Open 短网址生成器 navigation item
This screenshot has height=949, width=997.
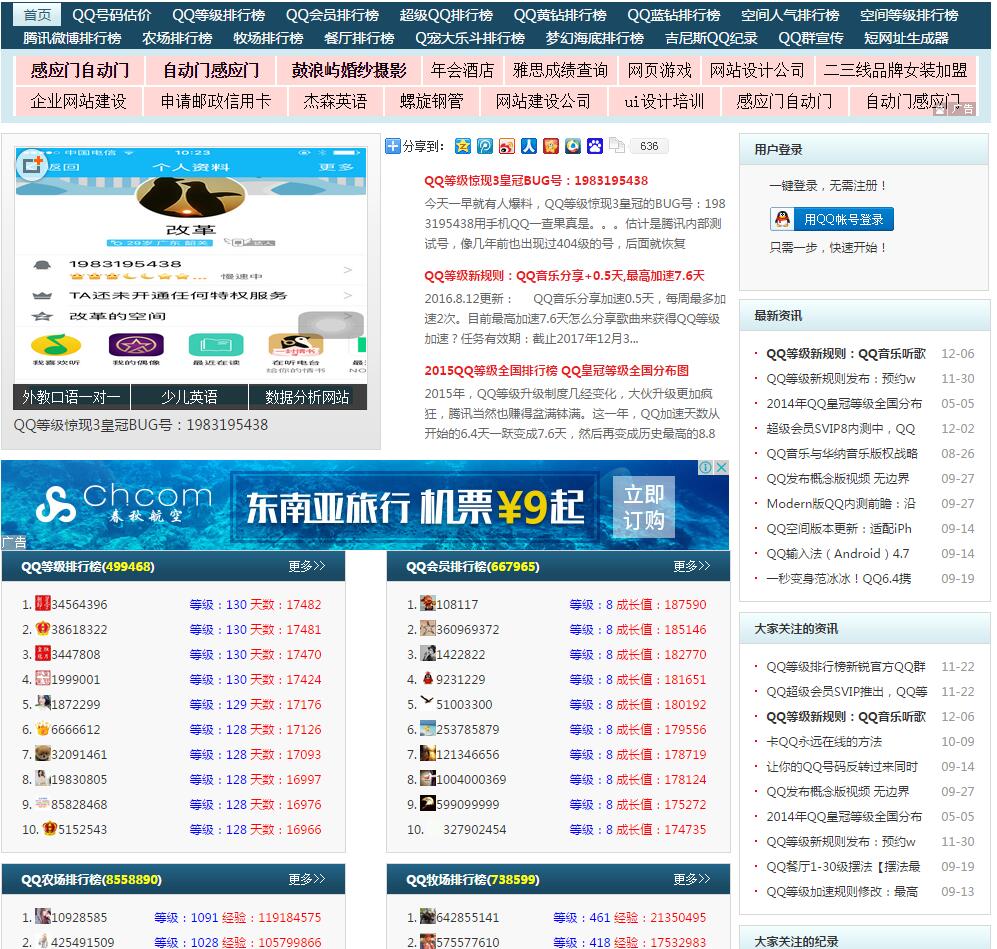[x=906, y=38]
